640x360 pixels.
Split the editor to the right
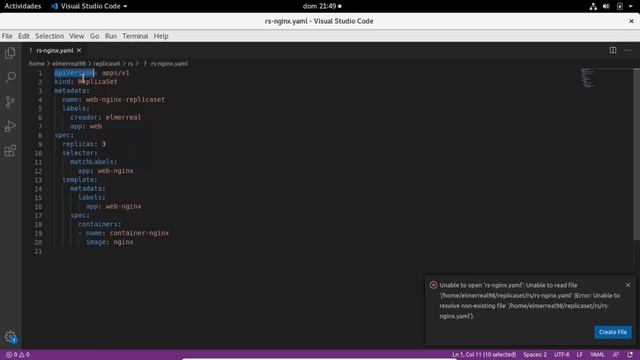coord(613,50)
